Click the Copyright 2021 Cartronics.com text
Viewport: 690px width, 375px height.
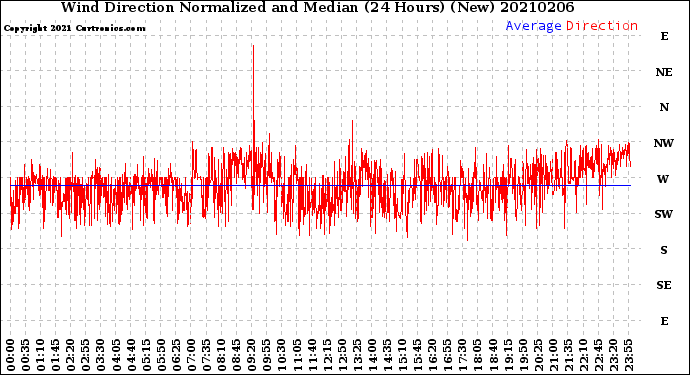74,28
